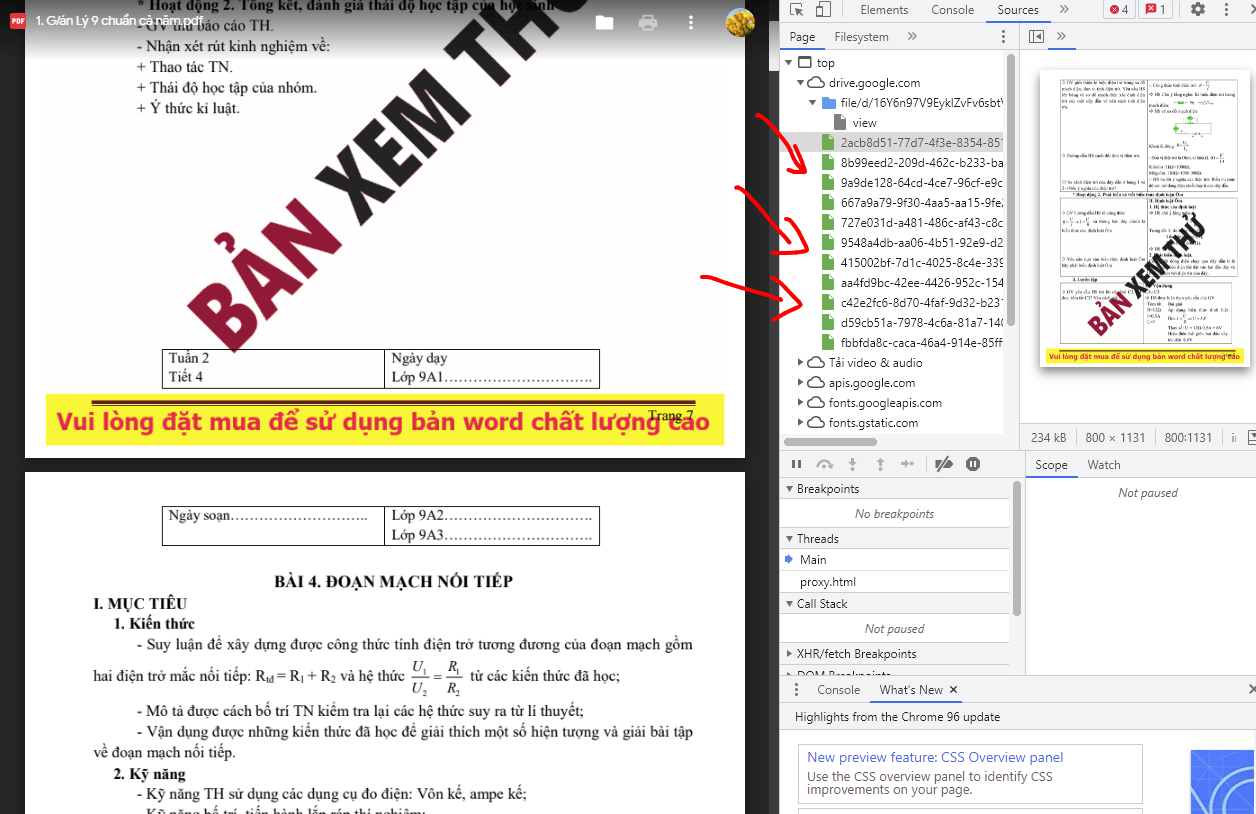This screenshot has height=814, width=1256.
Task: Print the PDF with the printer icon
Action: click(648, 22)
